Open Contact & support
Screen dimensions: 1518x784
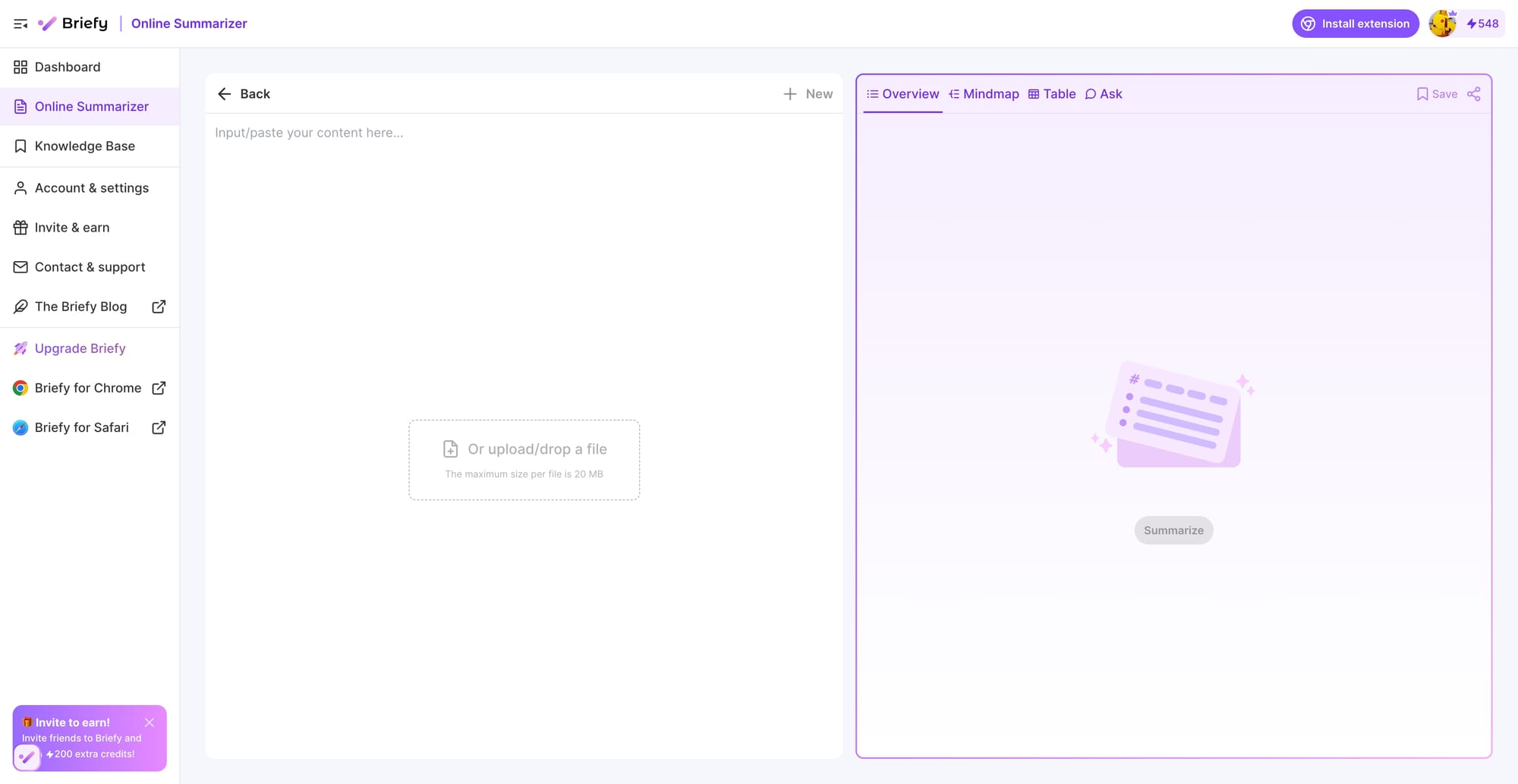click(x=90, y=266)
